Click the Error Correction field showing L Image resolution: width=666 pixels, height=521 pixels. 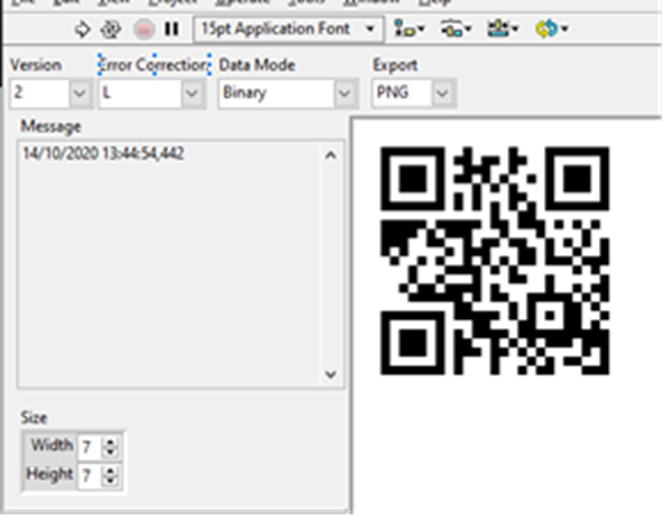pyautogui.click(x=141, y=93)
